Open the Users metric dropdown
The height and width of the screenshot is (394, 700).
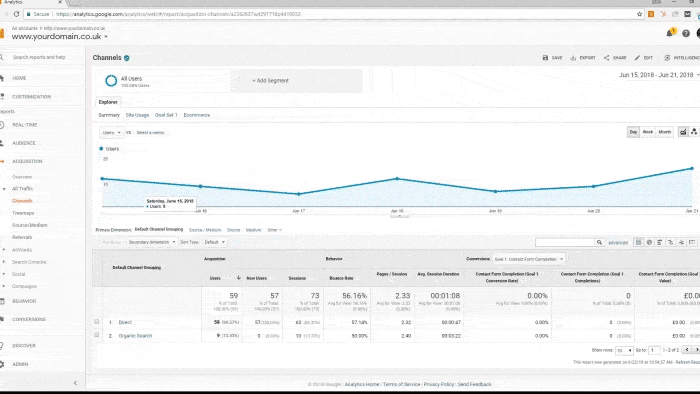coord(111,133)
